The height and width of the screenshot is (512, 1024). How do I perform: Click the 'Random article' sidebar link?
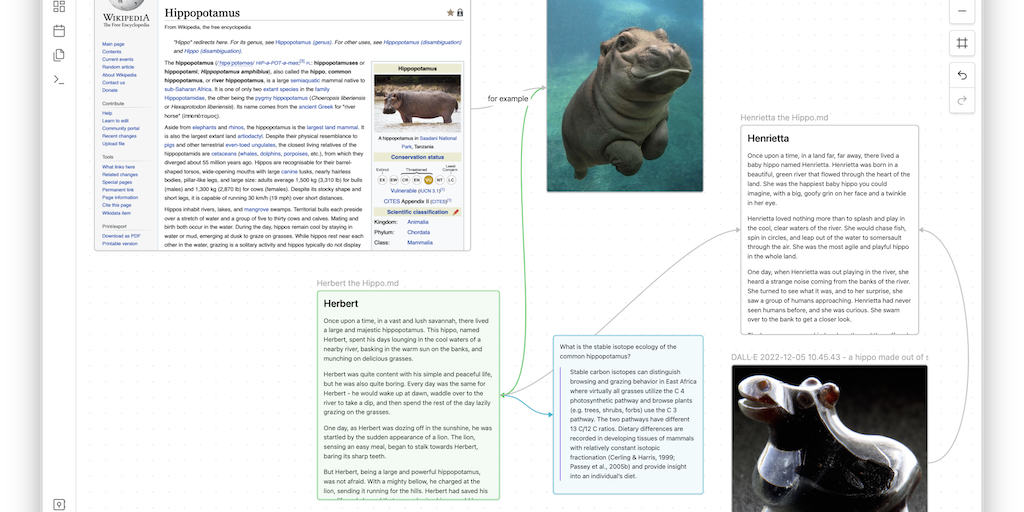coord(119,67)
